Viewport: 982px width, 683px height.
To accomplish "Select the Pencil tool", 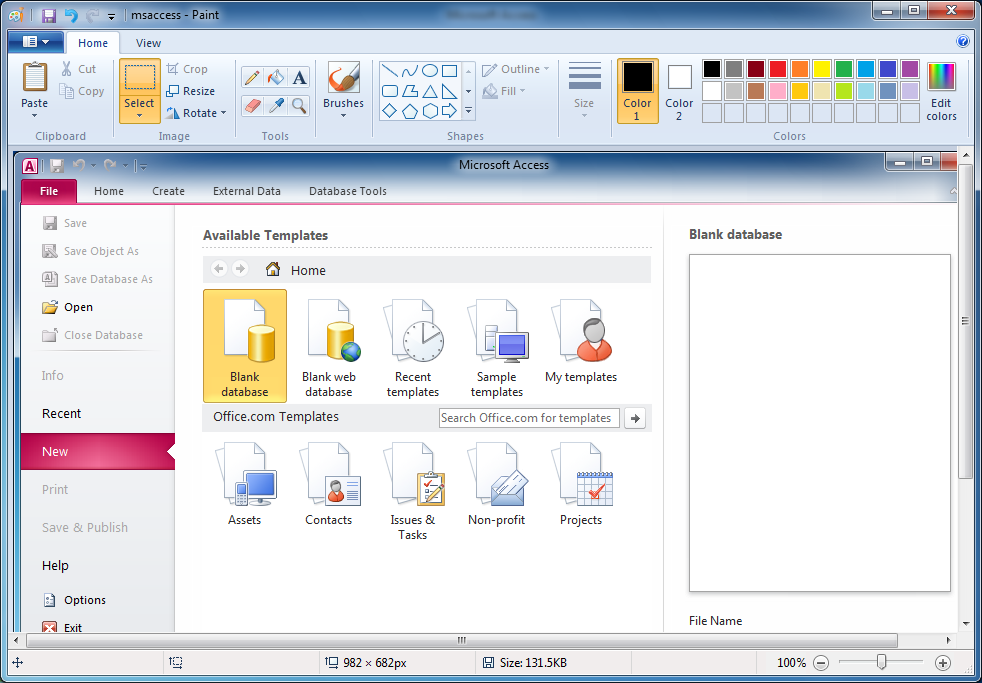I will (x=252, y=78).
